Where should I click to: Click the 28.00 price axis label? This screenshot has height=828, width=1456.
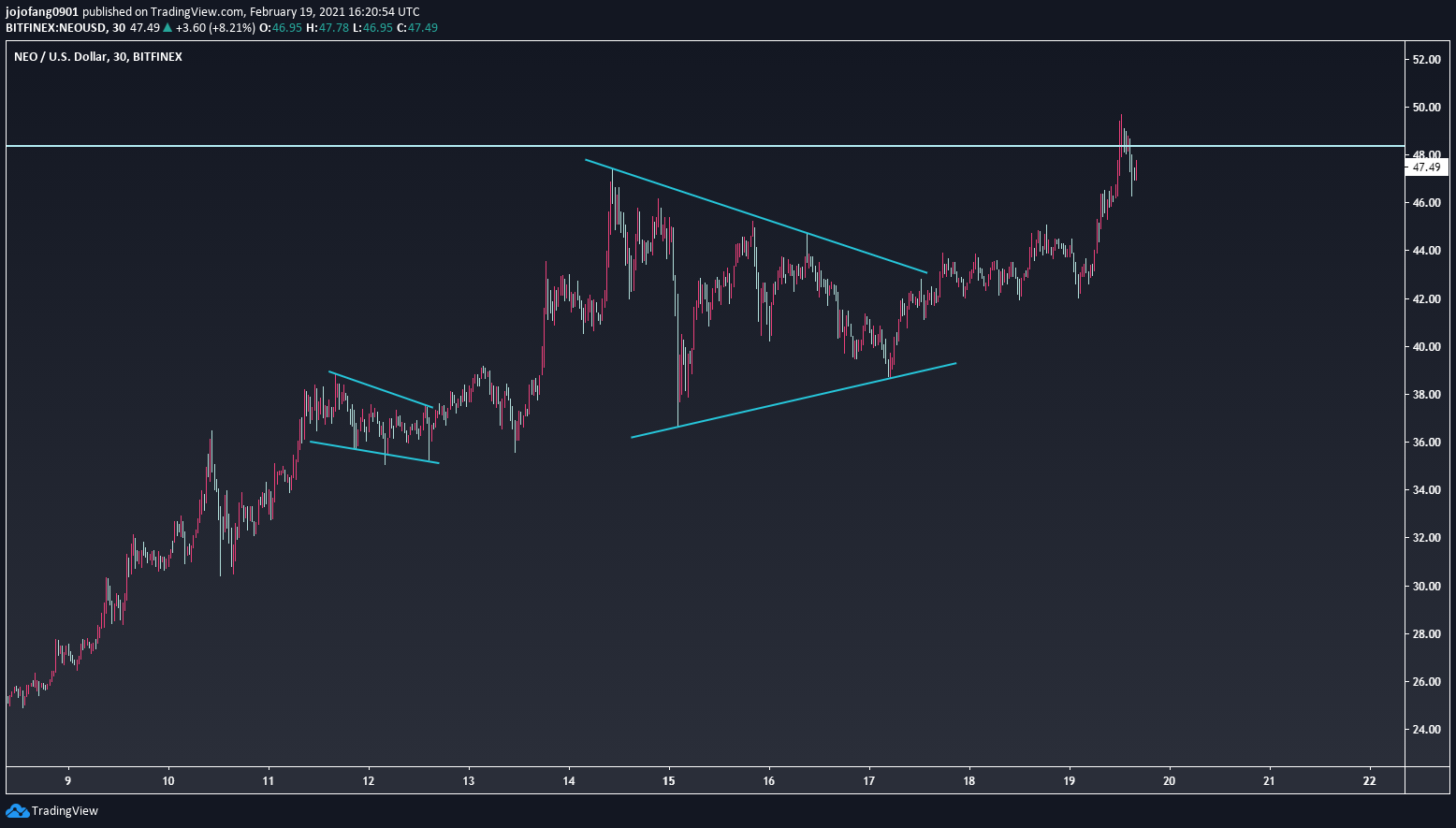pos(1426,634)
